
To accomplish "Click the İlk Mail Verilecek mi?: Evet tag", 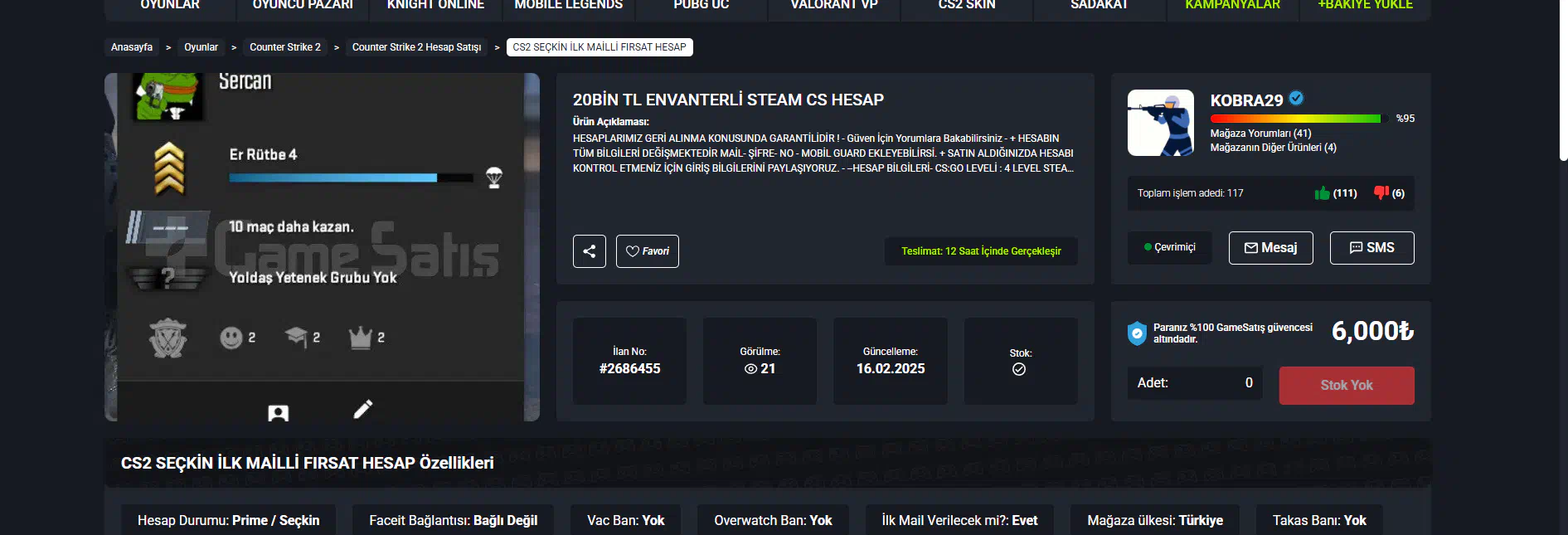I will click(959, 520).
